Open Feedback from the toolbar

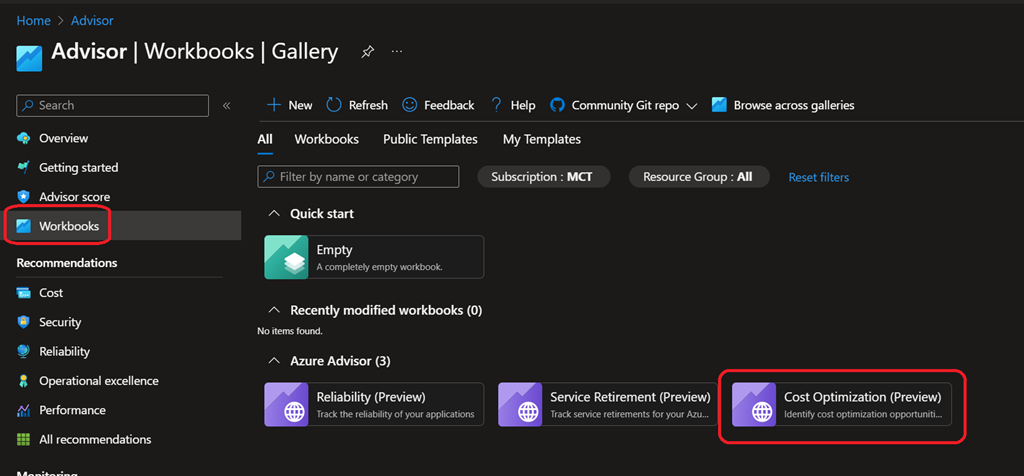[438, 105]
